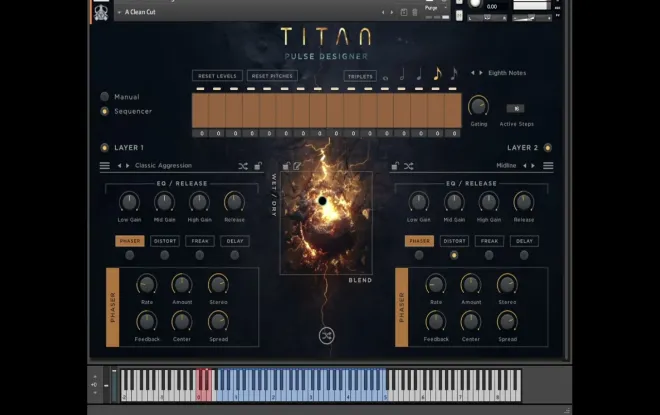Select the previous Layer 2 sound arrow
This screenshot has height=415, width=660.
524,166
